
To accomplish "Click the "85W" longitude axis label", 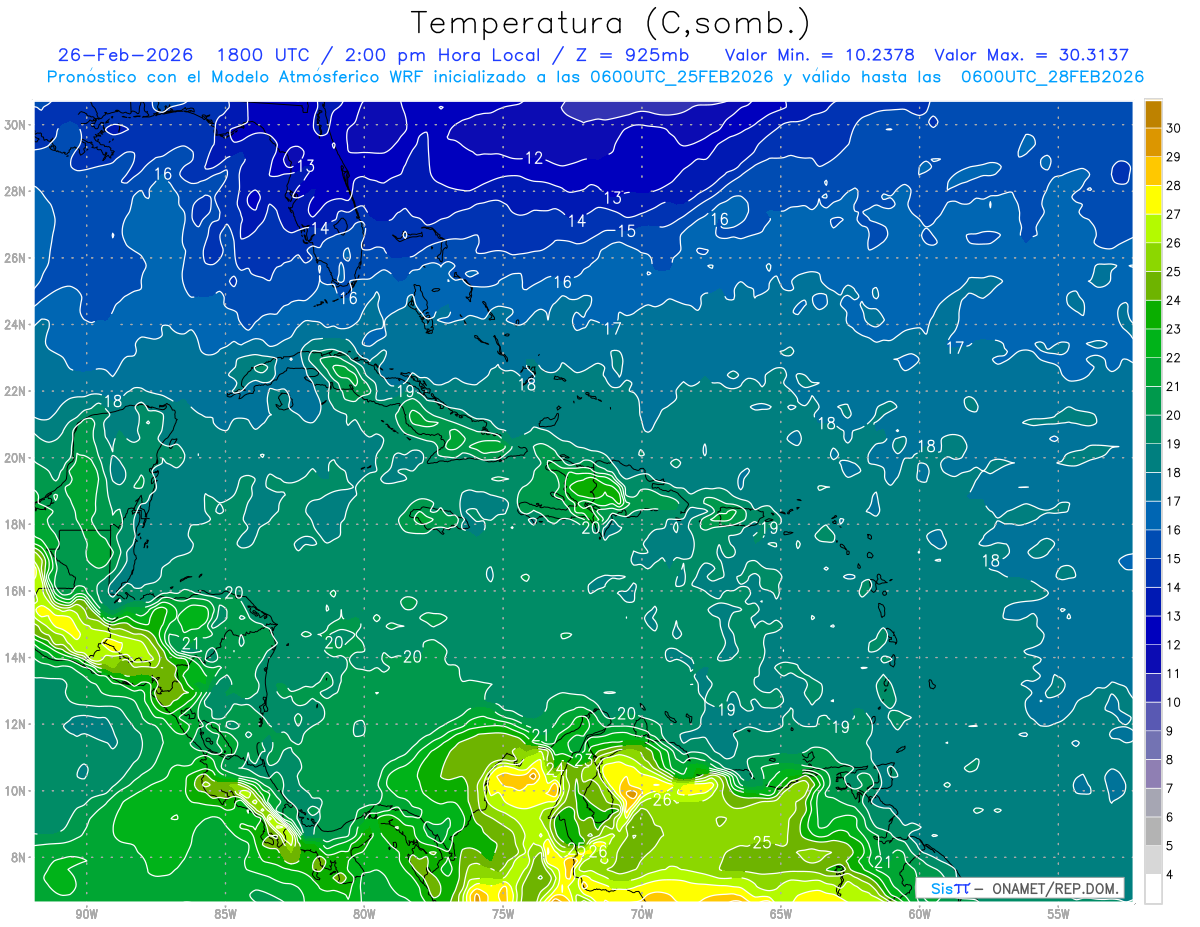I will pyautogui.click(x=225, y=915).
